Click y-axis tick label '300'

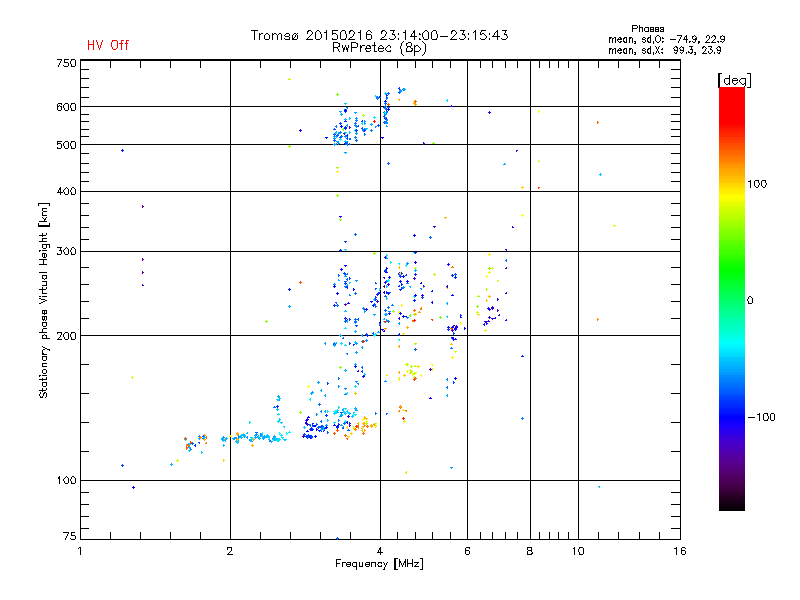66,252
